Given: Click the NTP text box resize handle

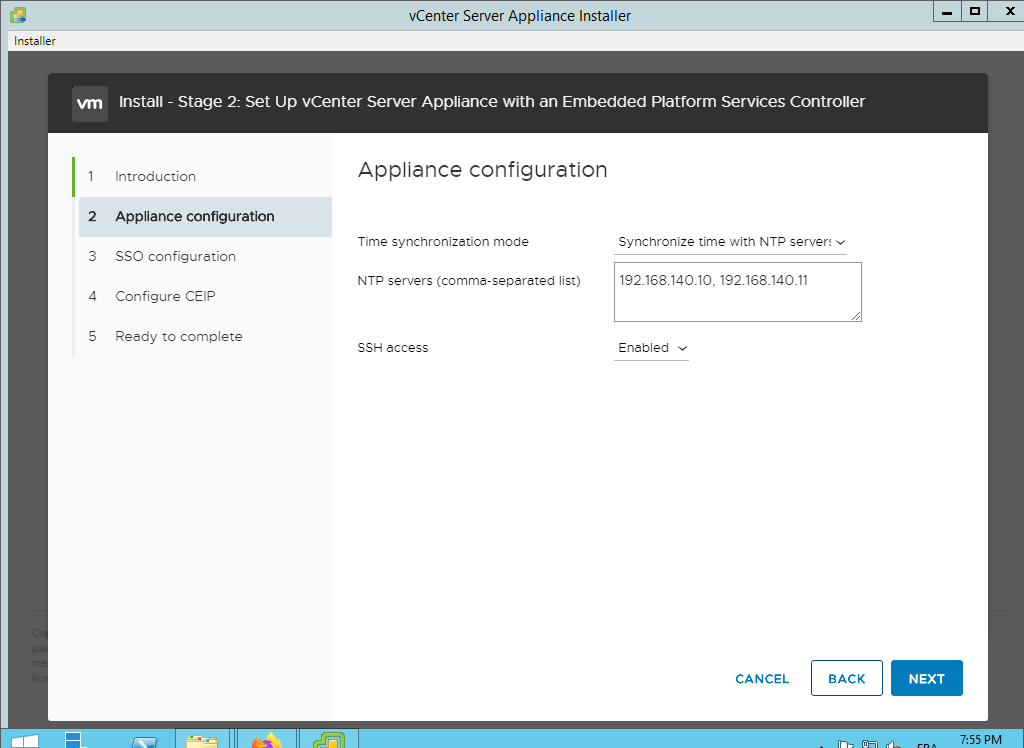Looking at the screenshot, I should (856, 316).
